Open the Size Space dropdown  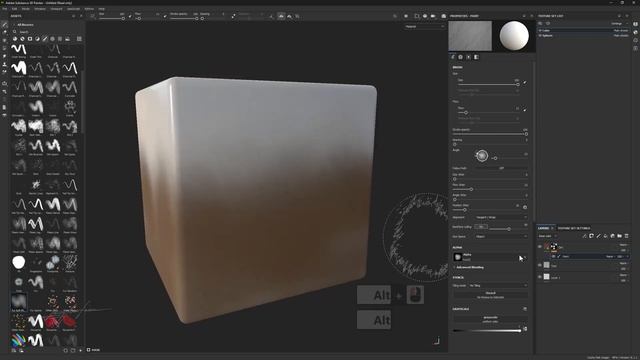coord(502,236)
